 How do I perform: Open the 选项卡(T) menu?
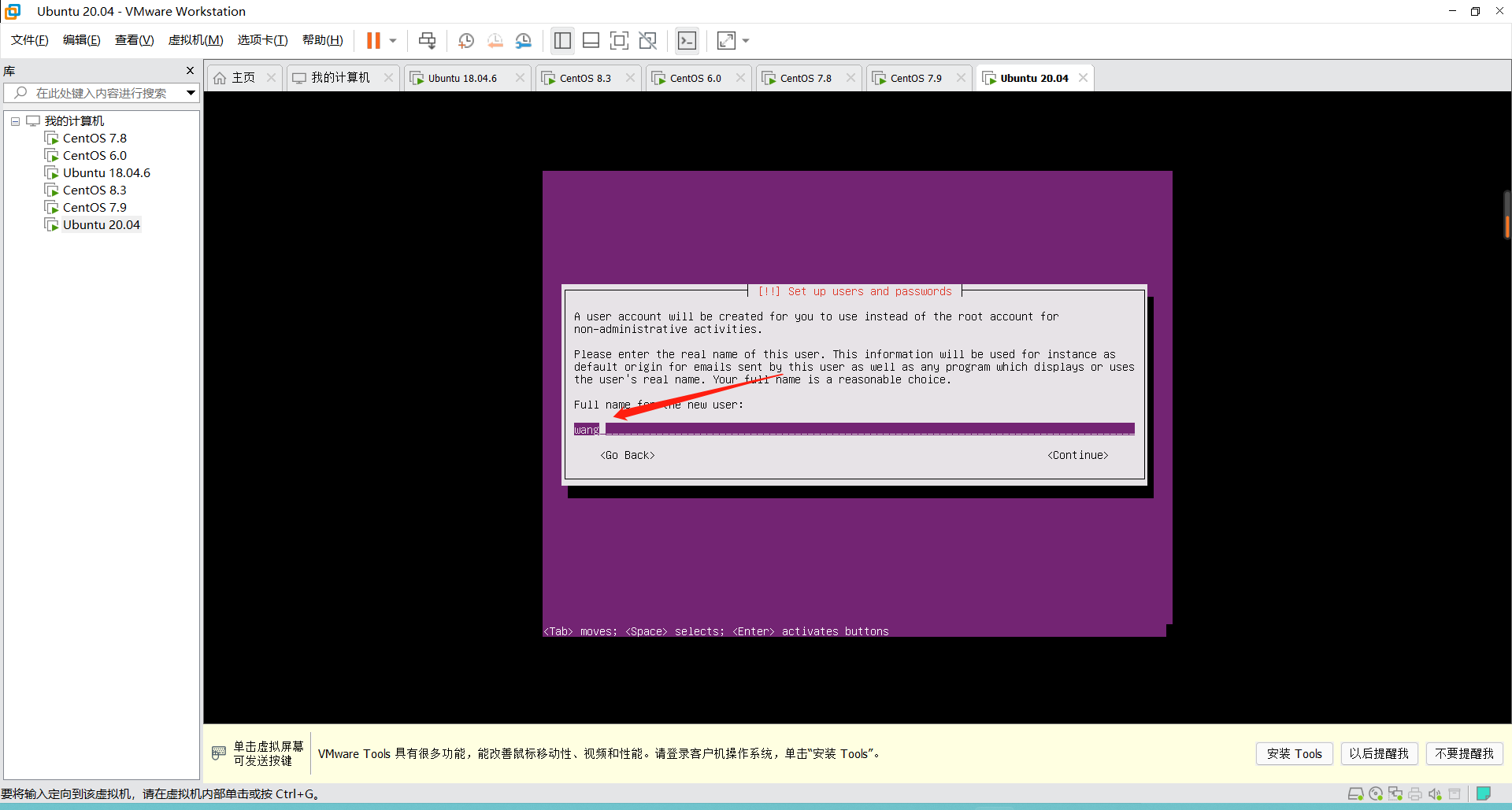(x=262, y=40)
